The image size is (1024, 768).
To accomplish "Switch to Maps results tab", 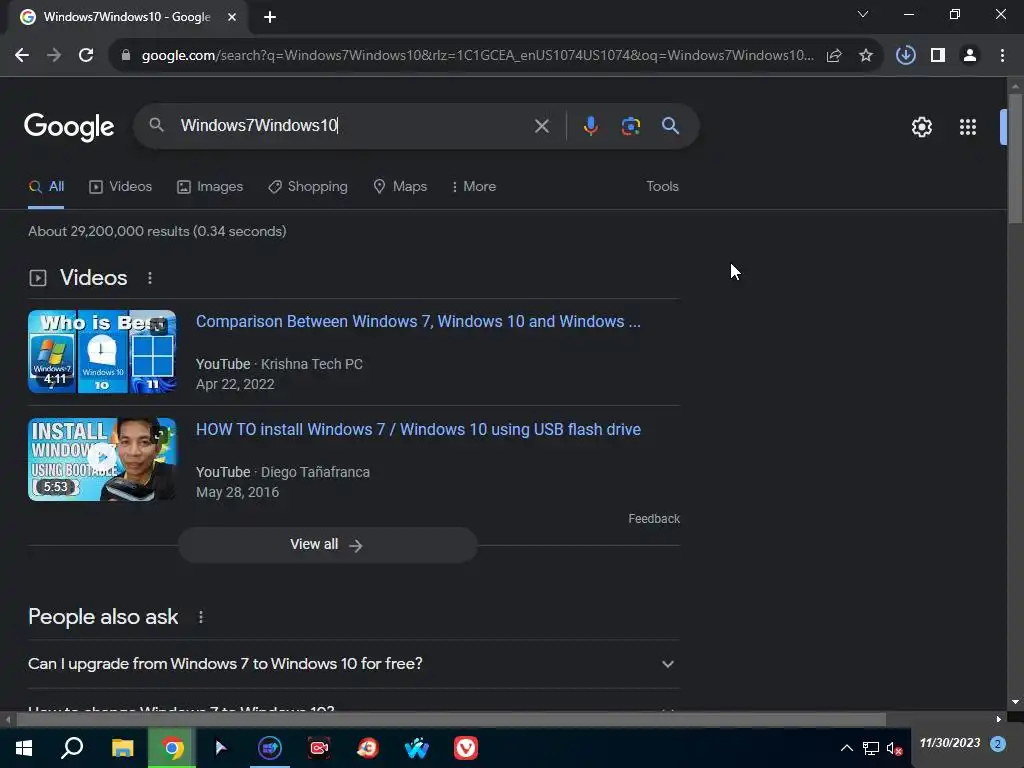I will point(400,187).
